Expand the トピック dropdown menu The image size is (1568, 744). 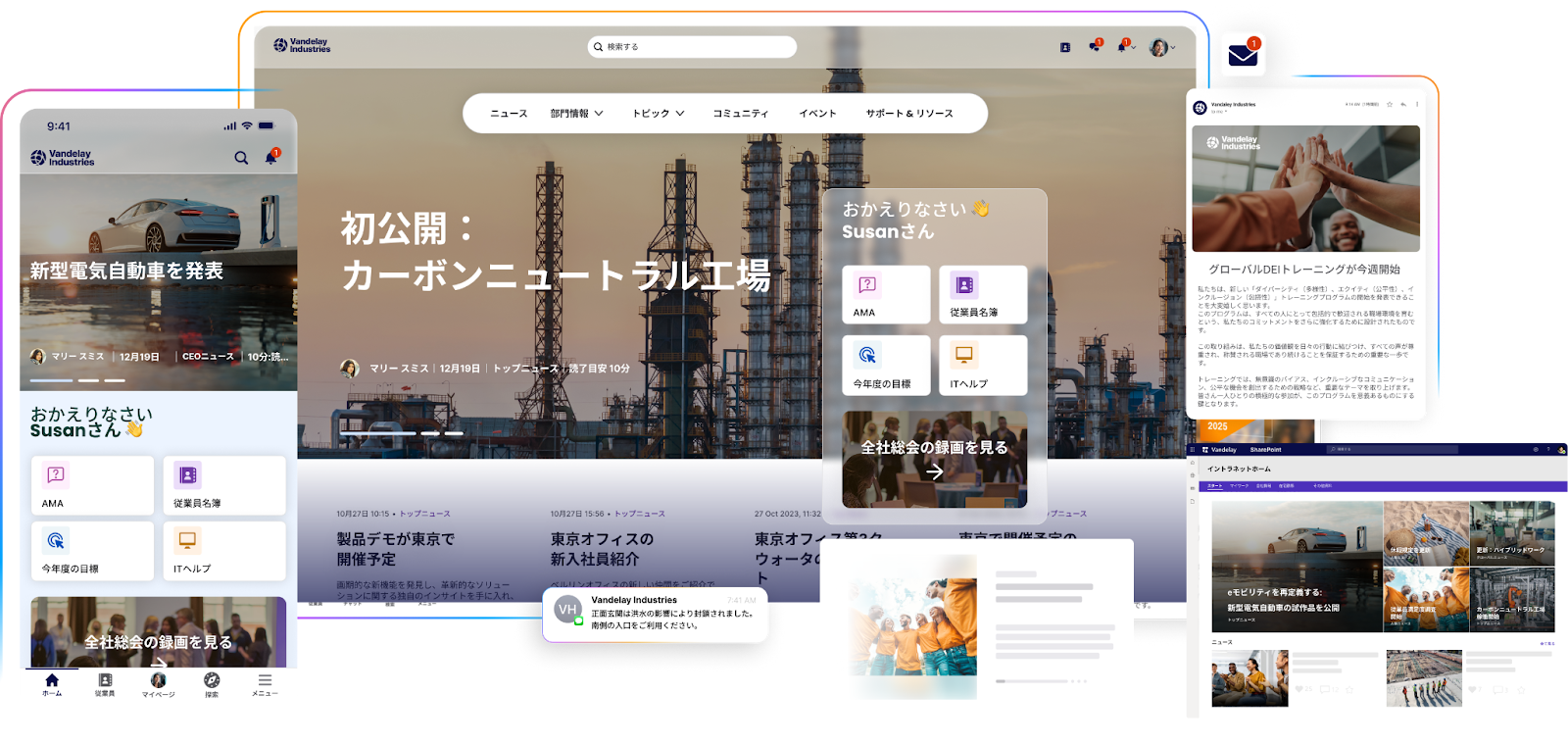658,114
